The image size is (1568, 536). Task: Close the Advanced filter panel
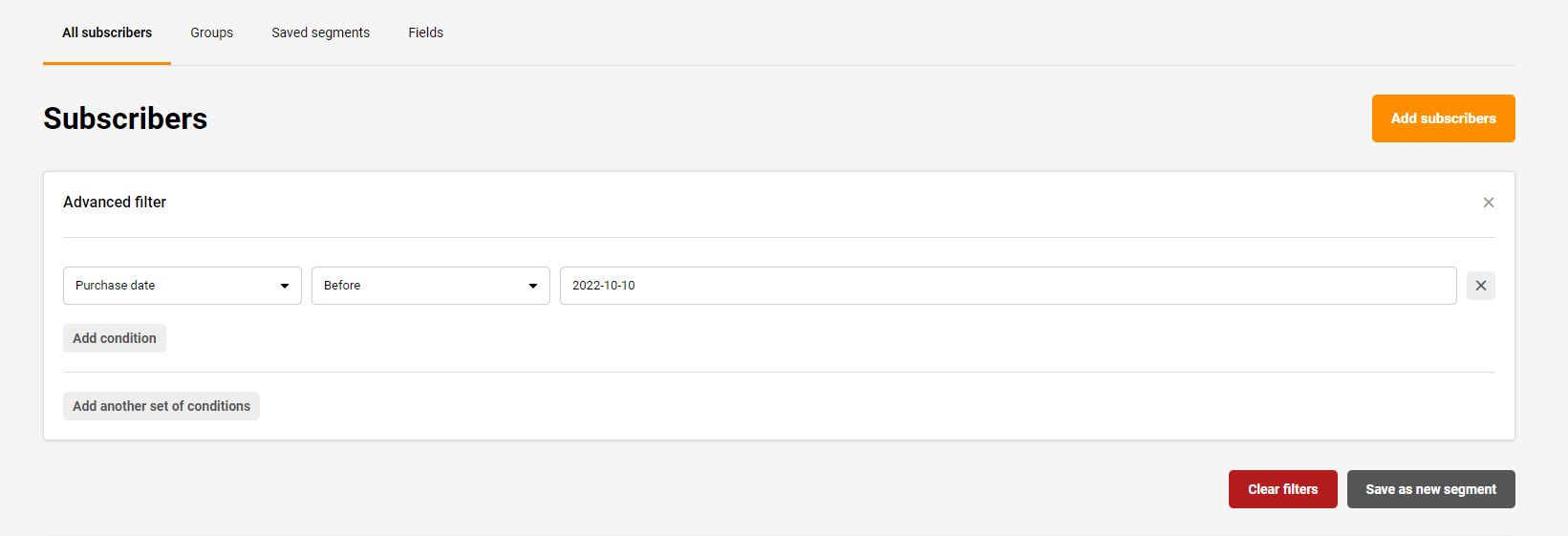pyautogui.click(x=1488, y=203)
